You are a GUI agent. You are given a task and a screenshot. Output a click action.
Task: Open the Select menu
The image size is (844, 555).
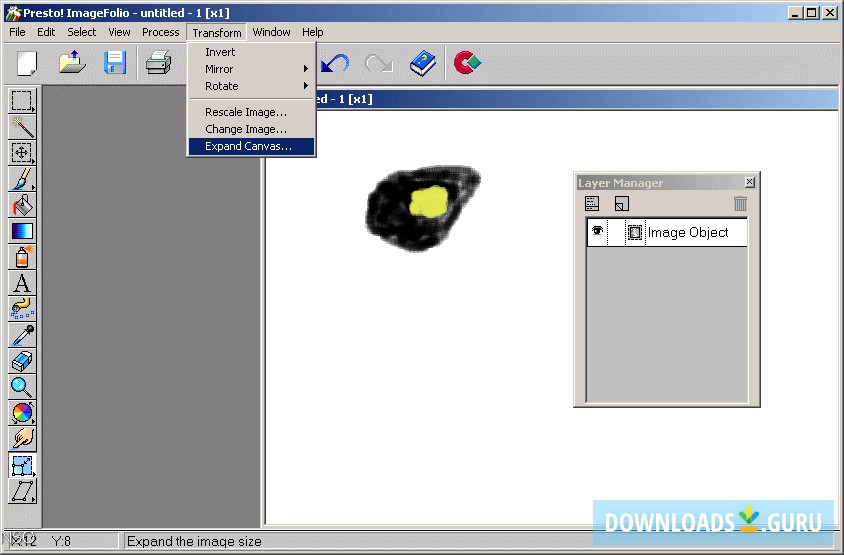pyautogui.click(x=82, y=32)
